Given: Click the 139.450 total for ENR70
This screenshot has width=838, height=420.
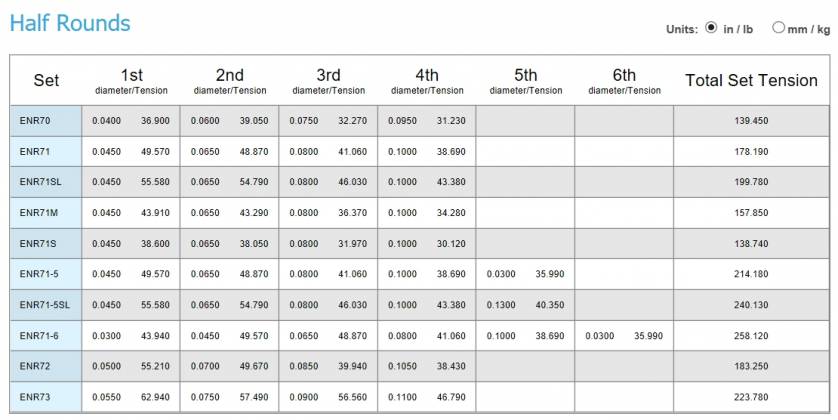Looking at the screenshot, I should 751,121.
